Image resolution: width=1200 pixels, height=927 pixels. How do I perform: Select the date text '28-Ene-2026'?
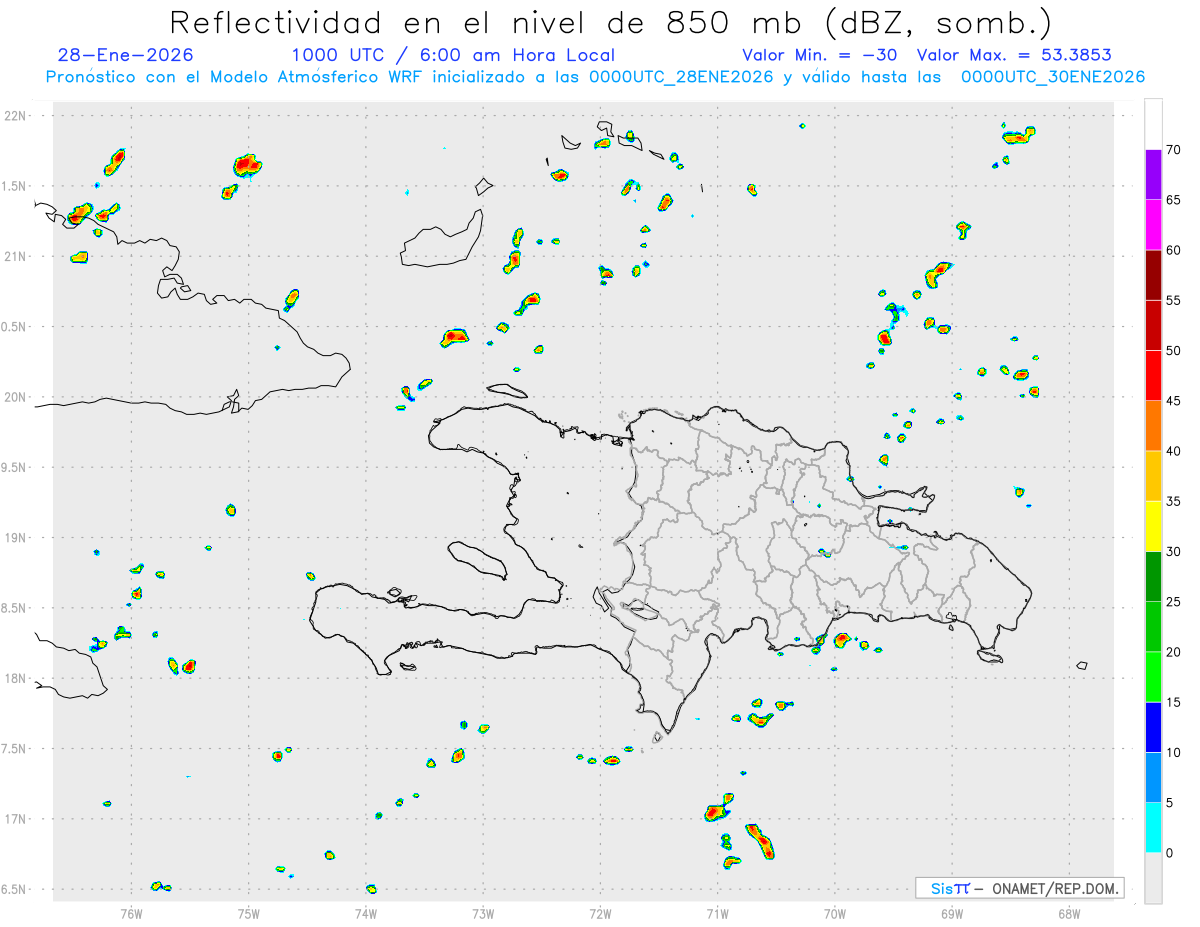[125, 55]
